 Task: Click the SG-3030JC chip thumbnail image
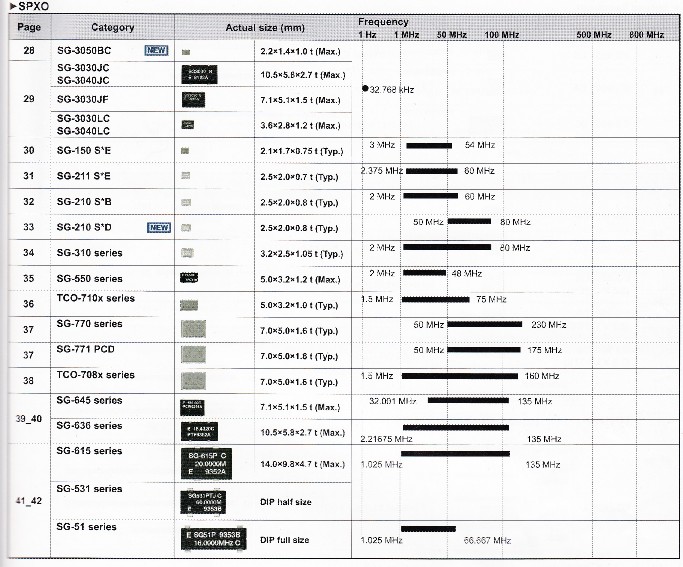(199, 74)
